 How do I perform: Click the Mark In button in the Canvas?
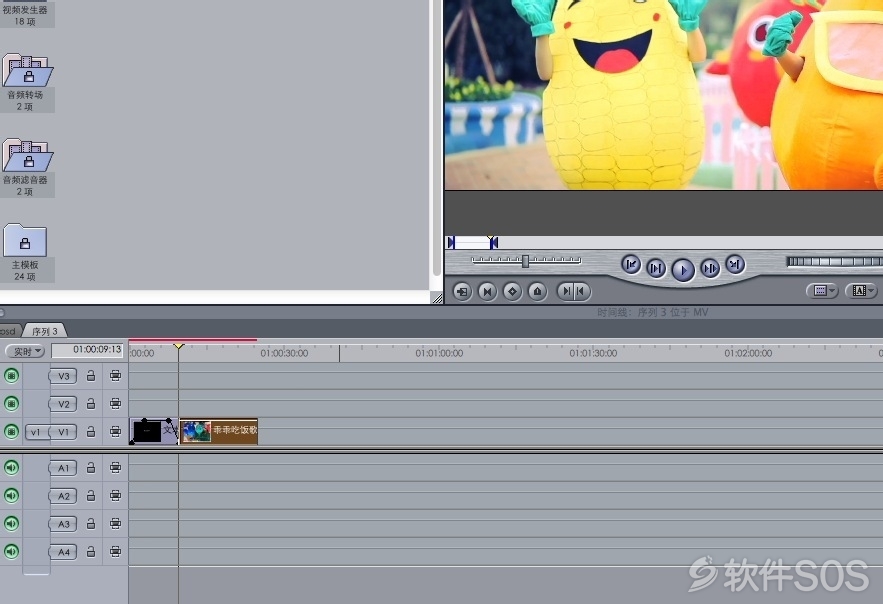pyautogui.click(x=566, y=291)
